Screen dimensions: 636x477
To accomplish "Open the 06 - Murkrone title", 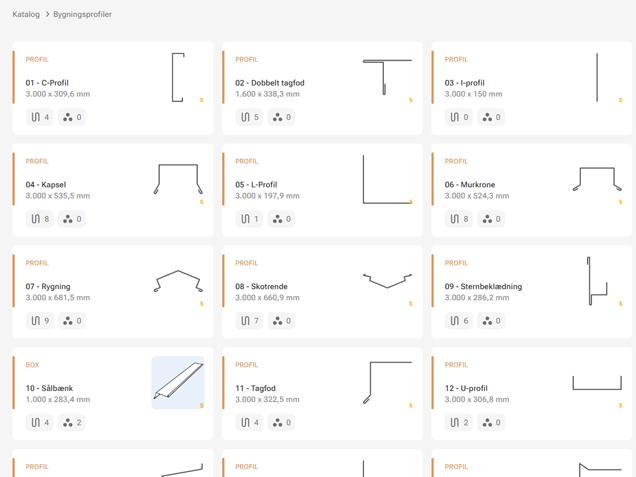I will coord(470,185).
